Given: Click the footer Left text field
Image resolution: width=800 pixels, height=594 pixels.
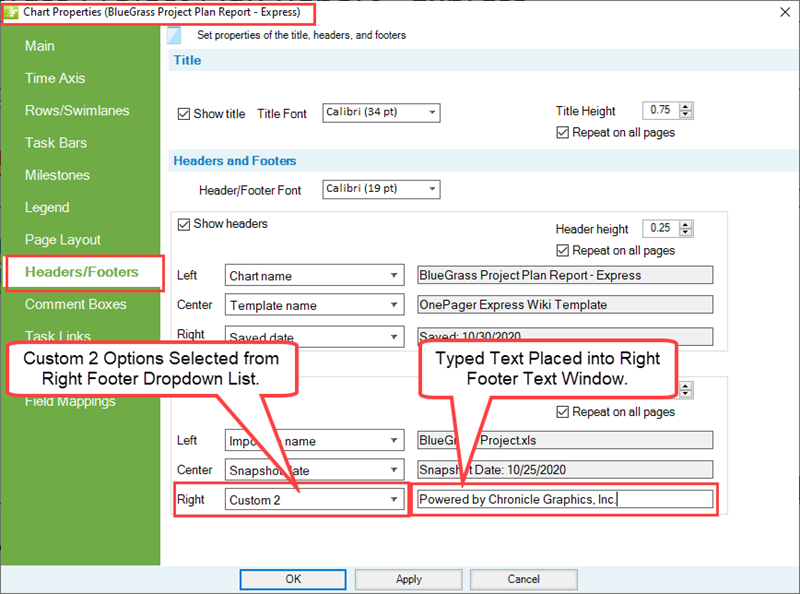Looking at the screenshot, I should point(565,440).
